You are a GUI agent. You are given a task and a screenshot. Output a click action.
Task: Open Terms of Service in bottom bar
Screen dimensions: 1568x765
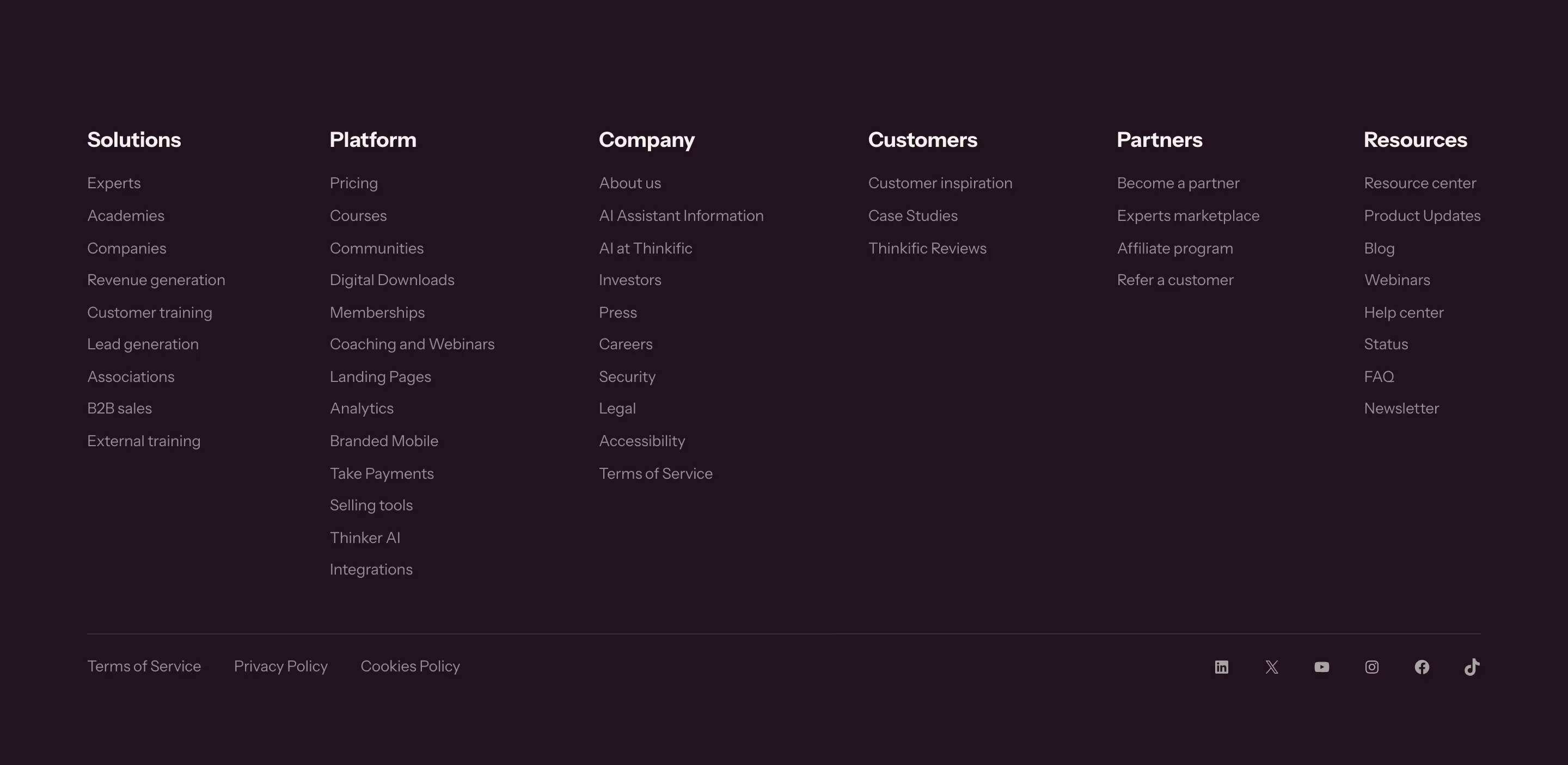pyautogui.click(x=144, y=667)
